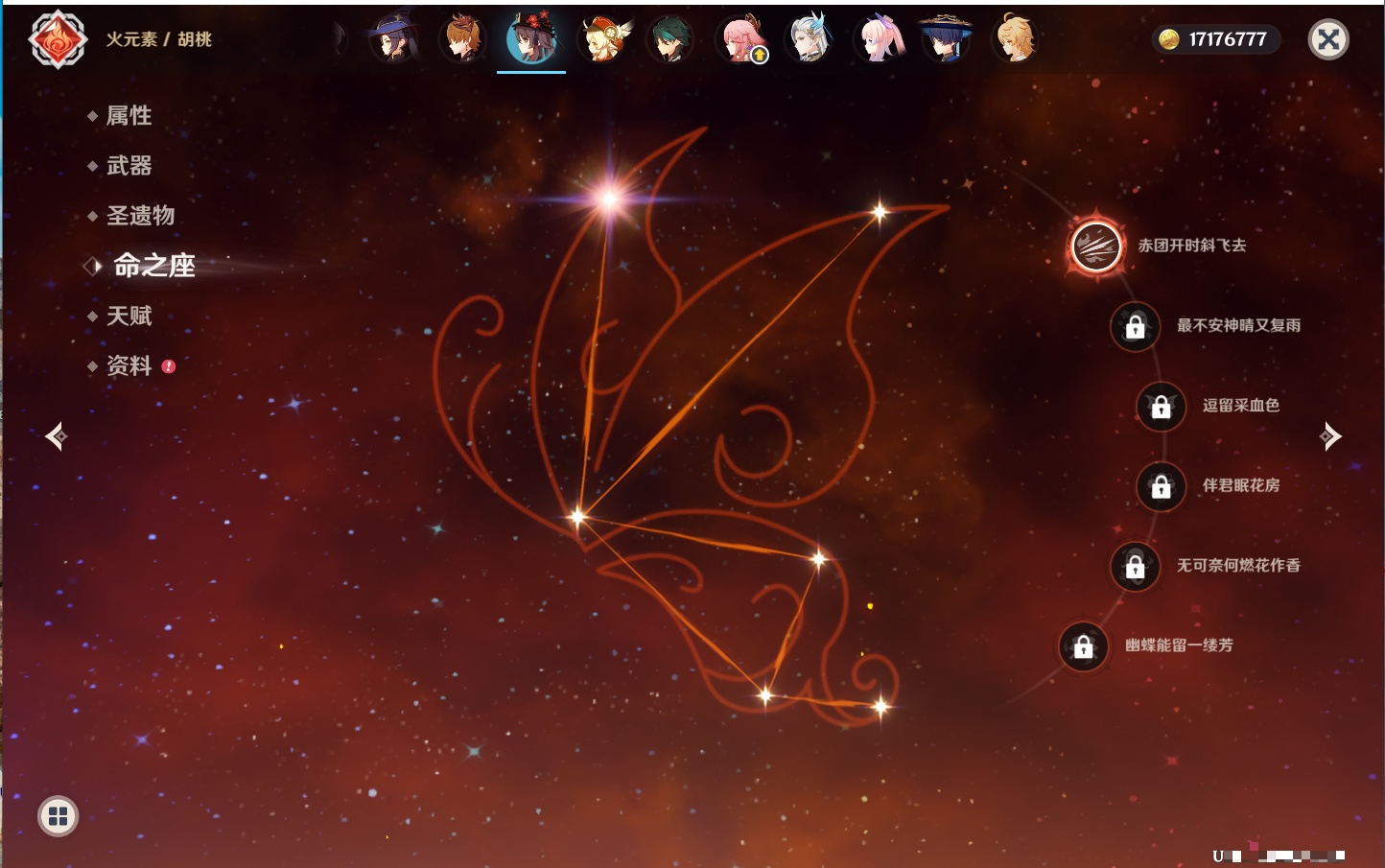Go to next character with right arrow
Screen dimensions: 1385x868
(x=1329, y=436)
